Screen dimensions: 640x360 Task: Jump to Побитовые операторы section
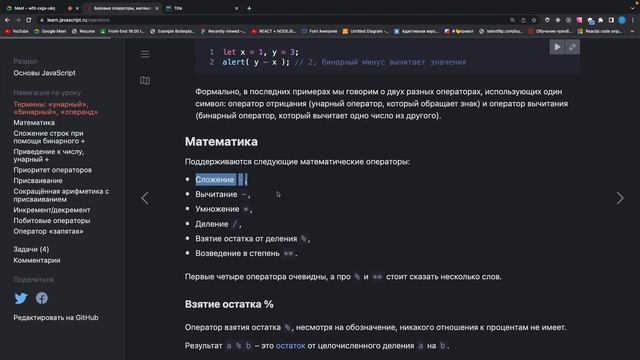click(x=52, y=220)
